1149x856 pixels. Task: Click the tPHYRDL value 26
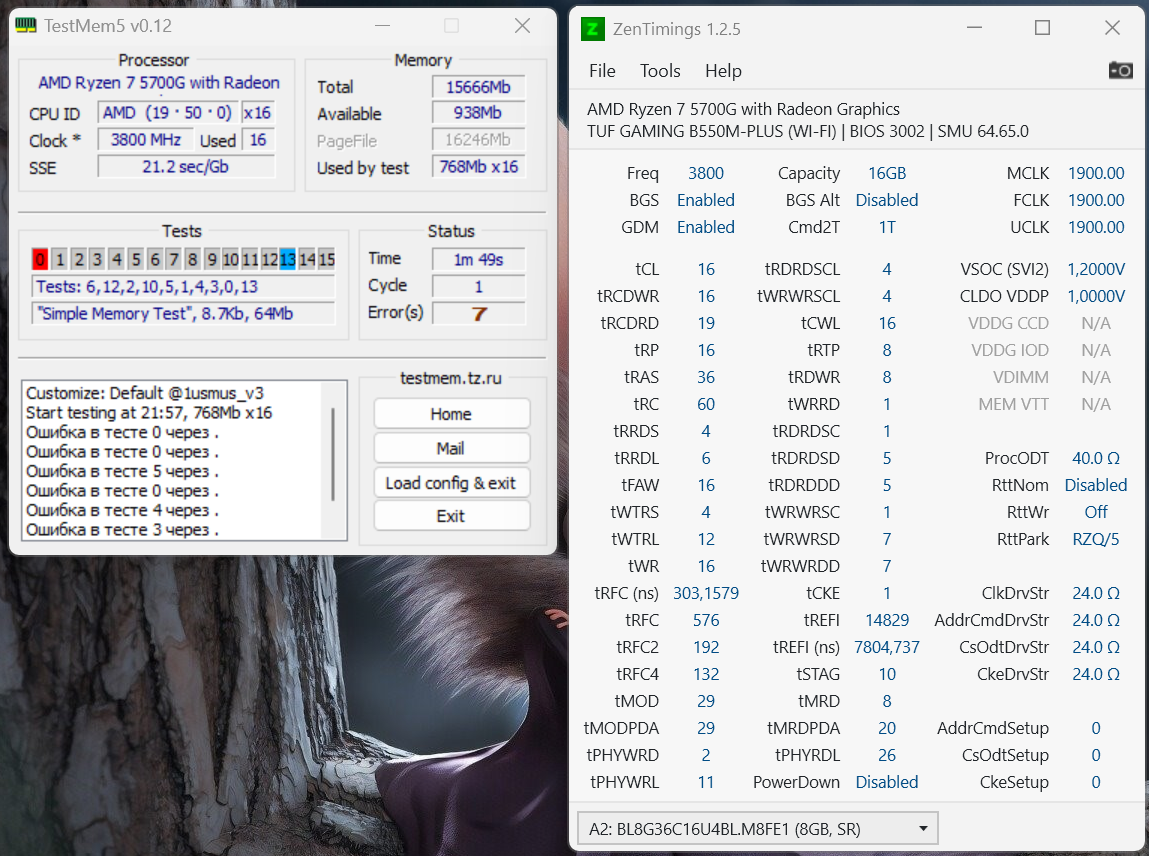tap(887, 755)
